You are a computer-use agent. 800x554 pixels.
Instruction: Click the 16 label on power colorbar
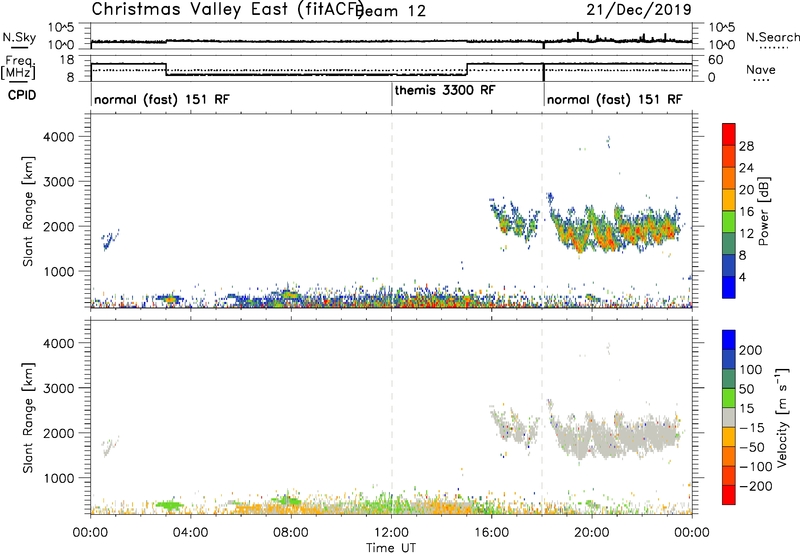click(x=746, y=212)
